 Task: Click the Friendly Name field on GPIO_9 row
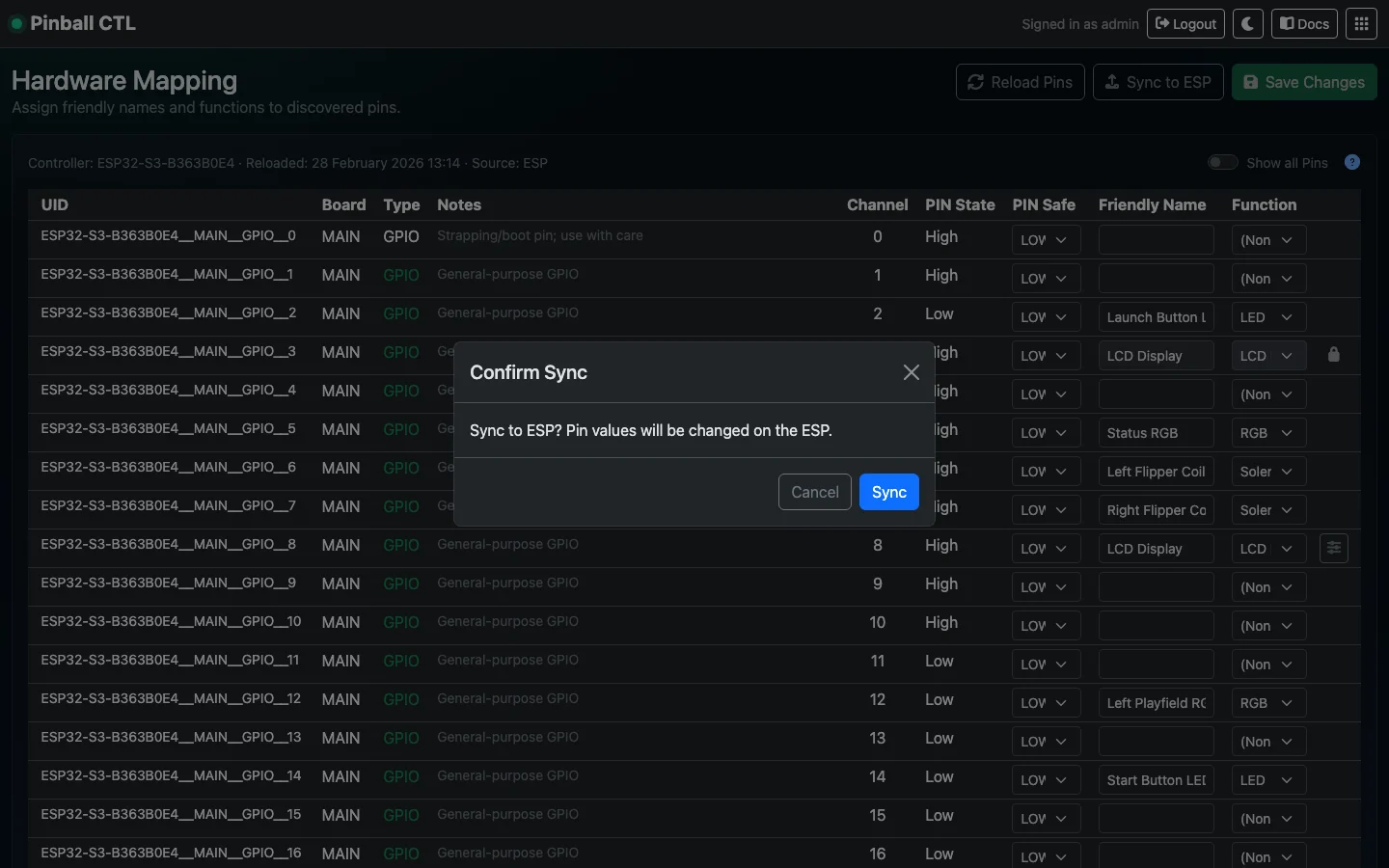coord(1155,587)
